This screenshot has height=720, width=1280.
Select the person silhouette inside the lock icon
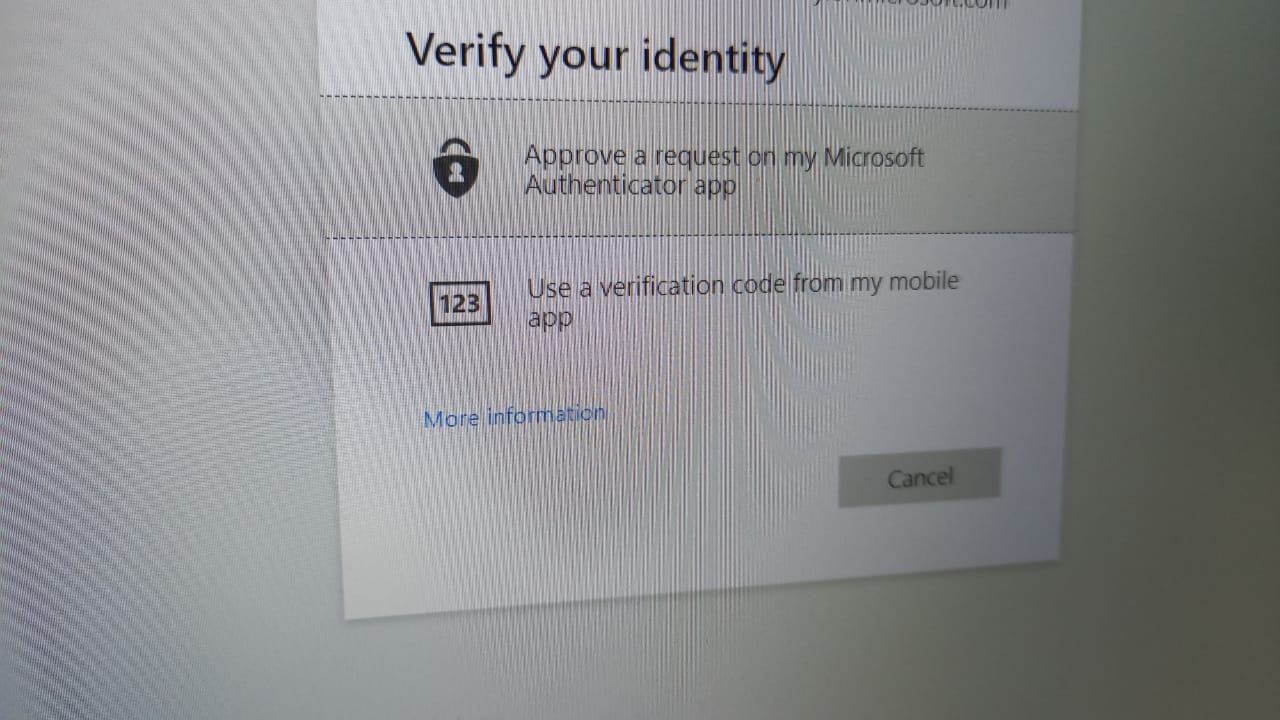pos(456,172)
